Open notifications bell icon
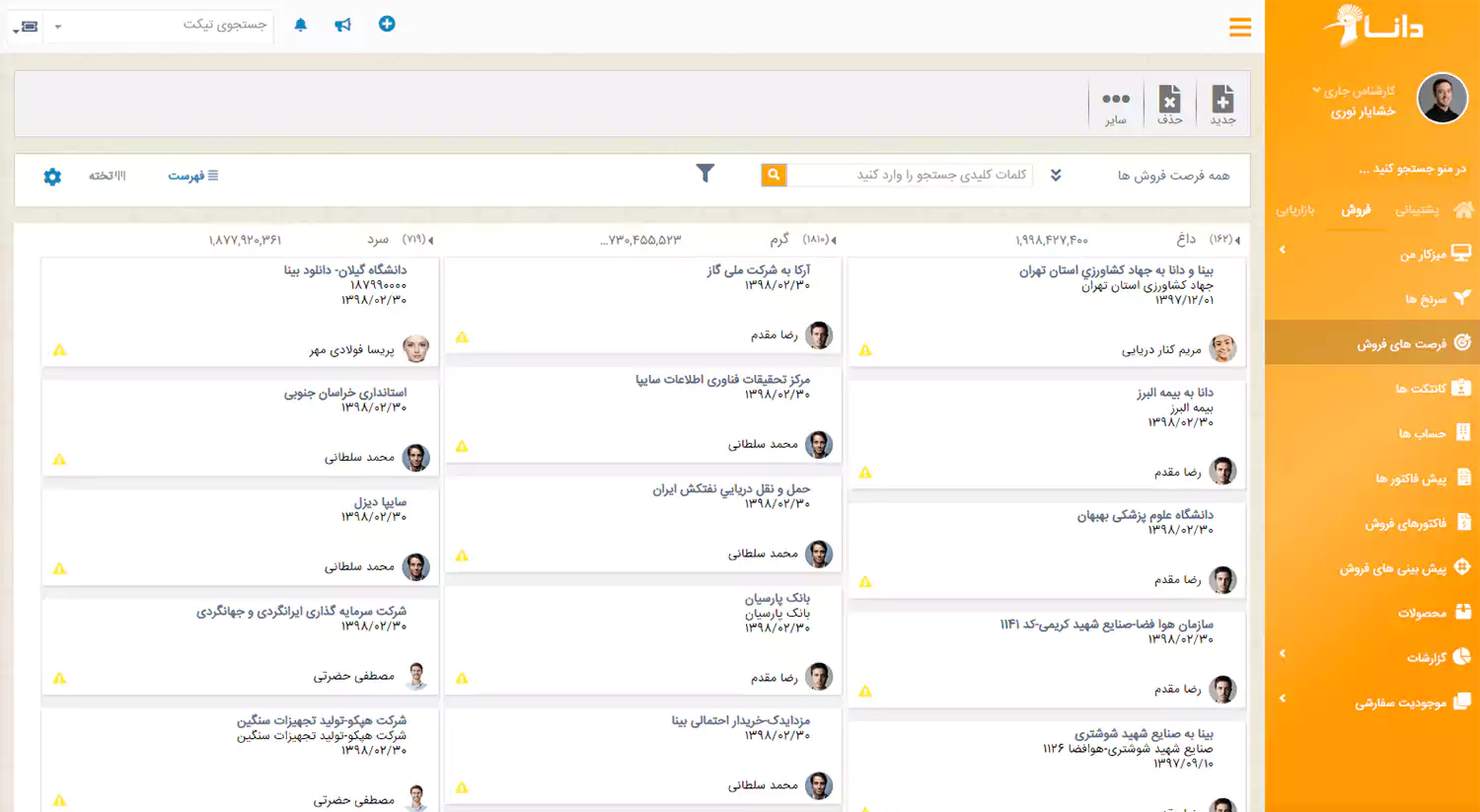The image size is (1480, 812). point(301,25)
